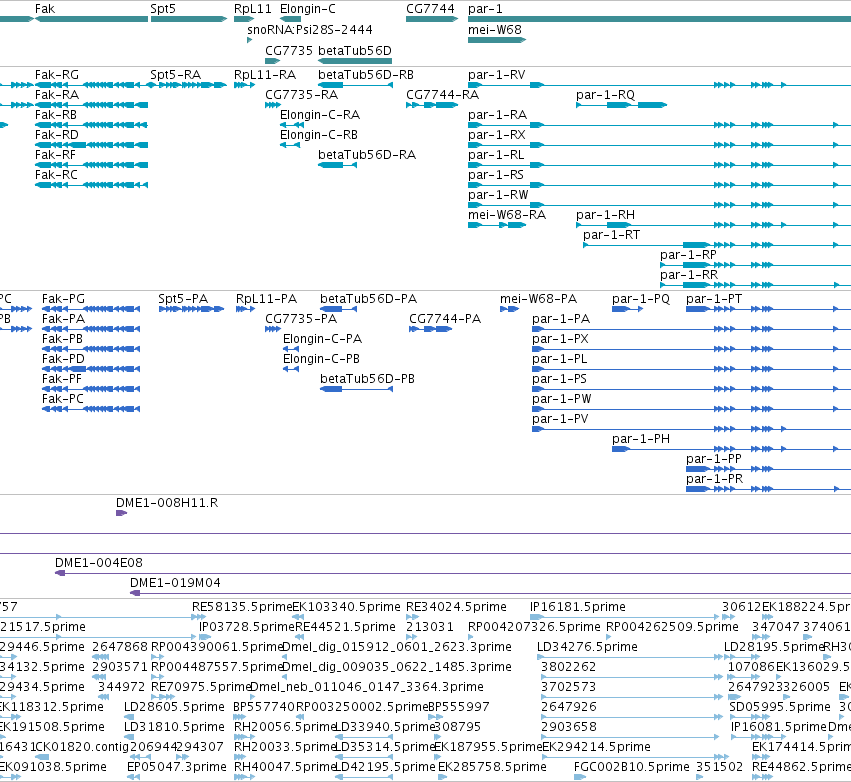The width and height of the screenshot is (851, 782).
Task: Click the RpL11 gene label
Action: pos(252,9)
